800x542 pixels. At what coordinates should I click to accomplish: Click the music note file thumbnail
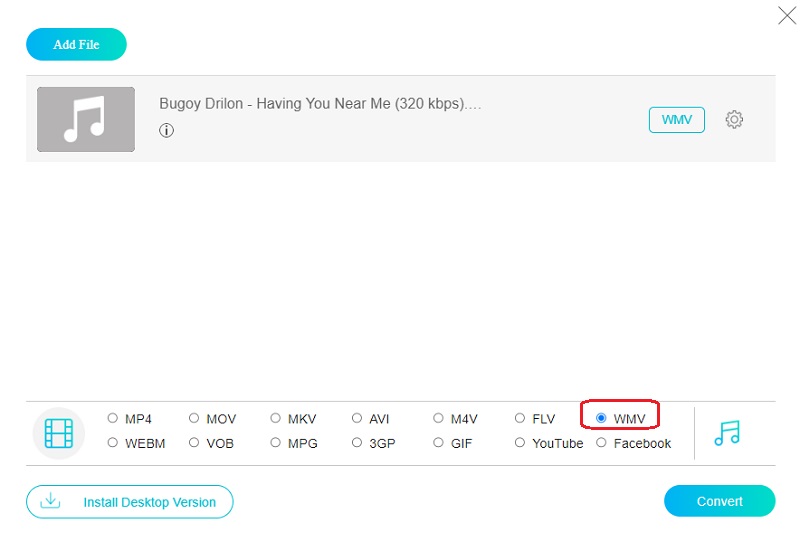pos(86,119)
